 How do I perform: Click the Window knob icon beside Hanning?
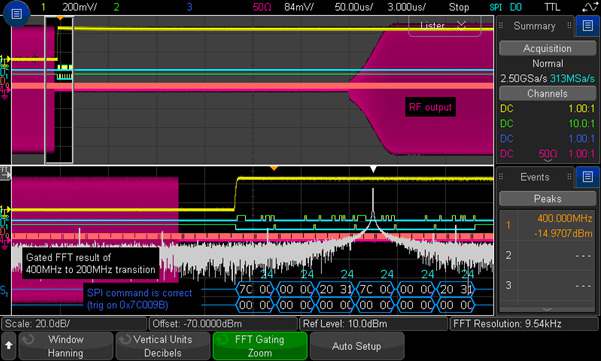tap(28, 340)
